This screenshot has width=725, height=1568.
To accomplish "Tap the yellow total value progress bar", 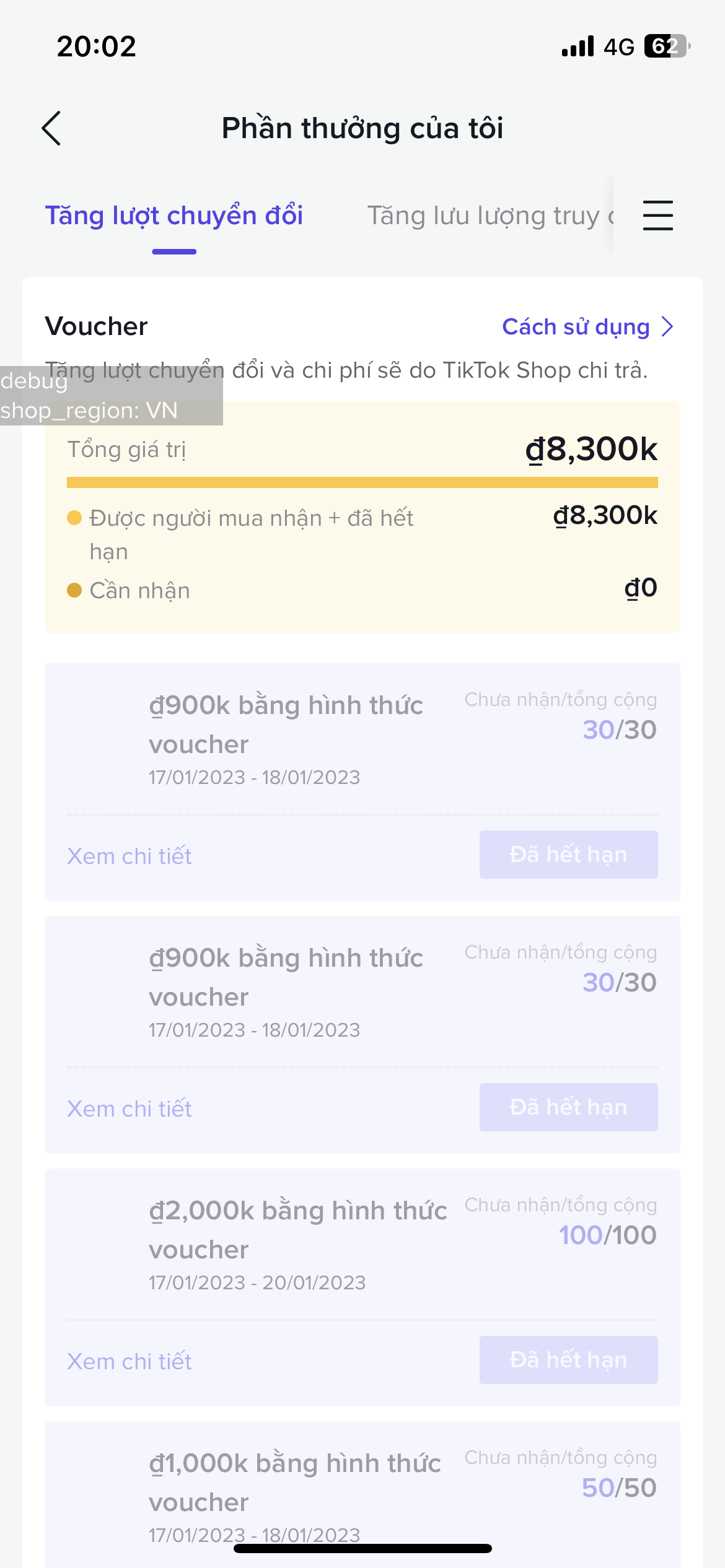I will pos(362,482).
